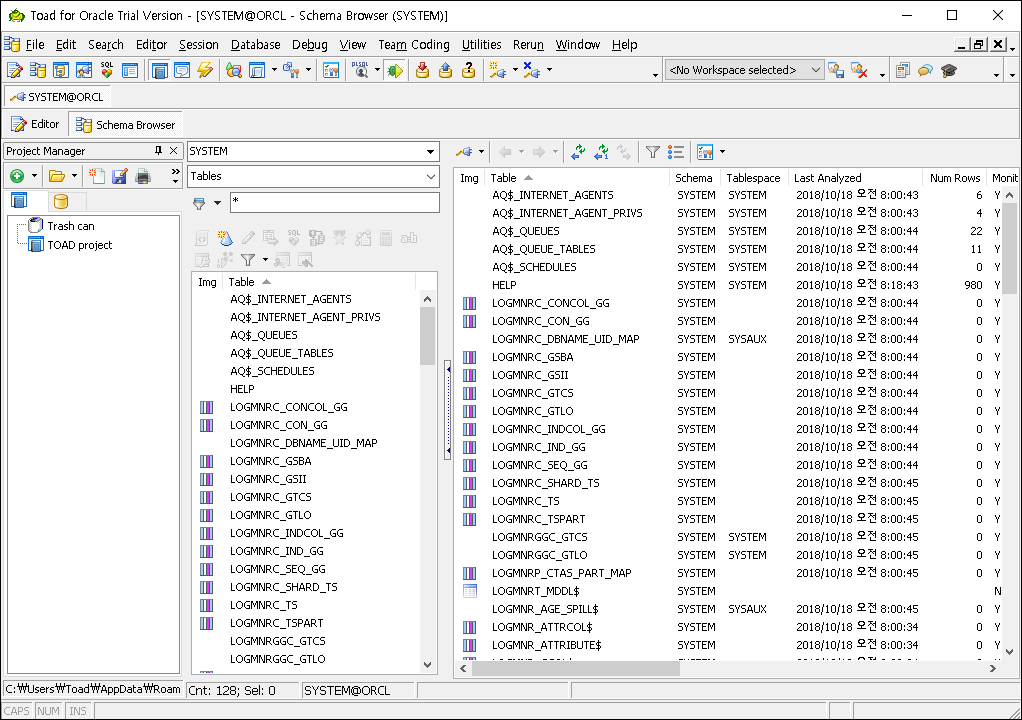The width and height of the screenshot is (1022, 720).
Task: Click the print icon in Project Manager
Action: (143, 176)
